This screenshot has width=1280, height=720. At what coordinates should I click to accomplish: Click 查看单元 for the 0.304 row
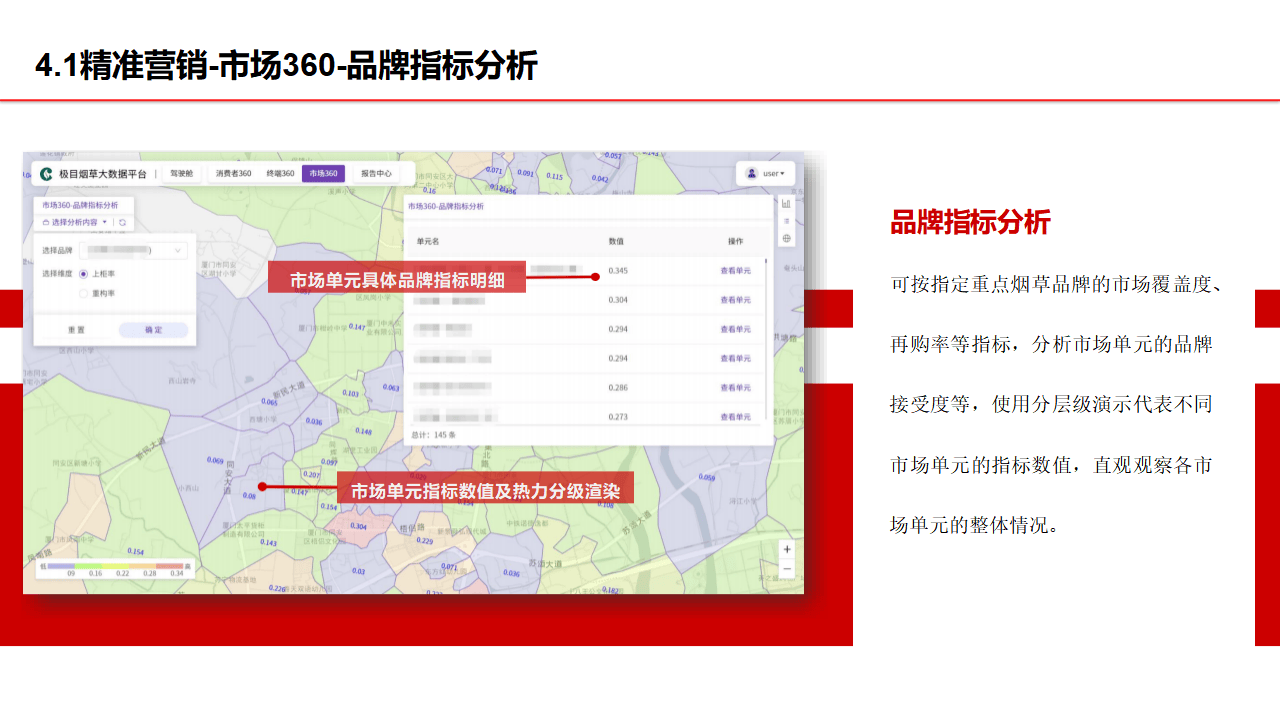pyautogui.click(x=735, y=300)
